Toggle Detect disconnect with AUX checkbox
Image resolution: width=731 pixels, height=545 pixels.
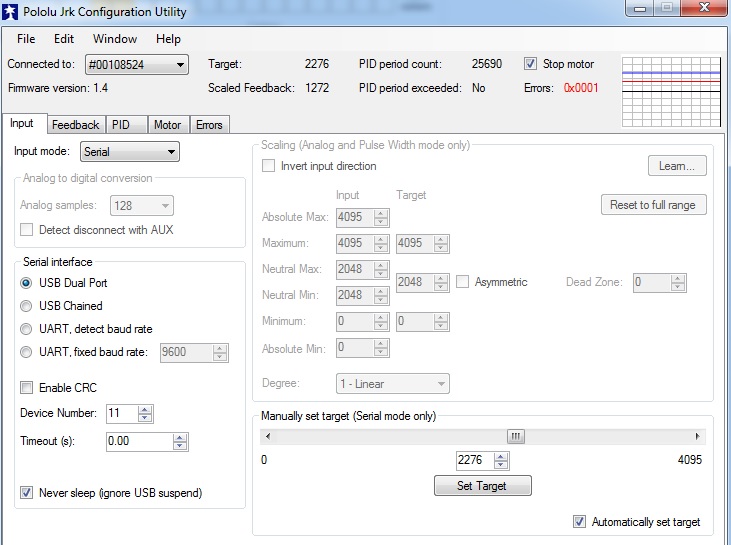coord(27,230)
